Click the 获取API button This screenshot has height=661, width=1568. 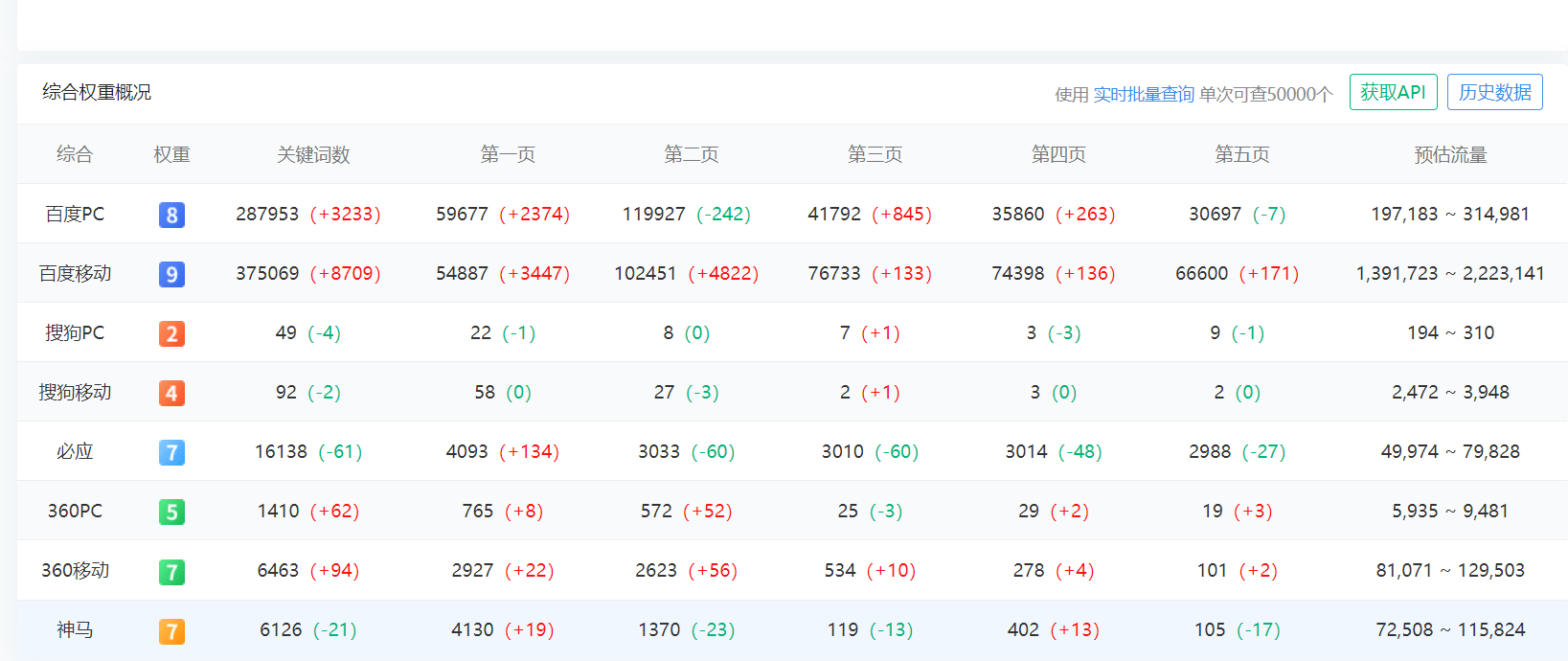(x=1393, y=92)
